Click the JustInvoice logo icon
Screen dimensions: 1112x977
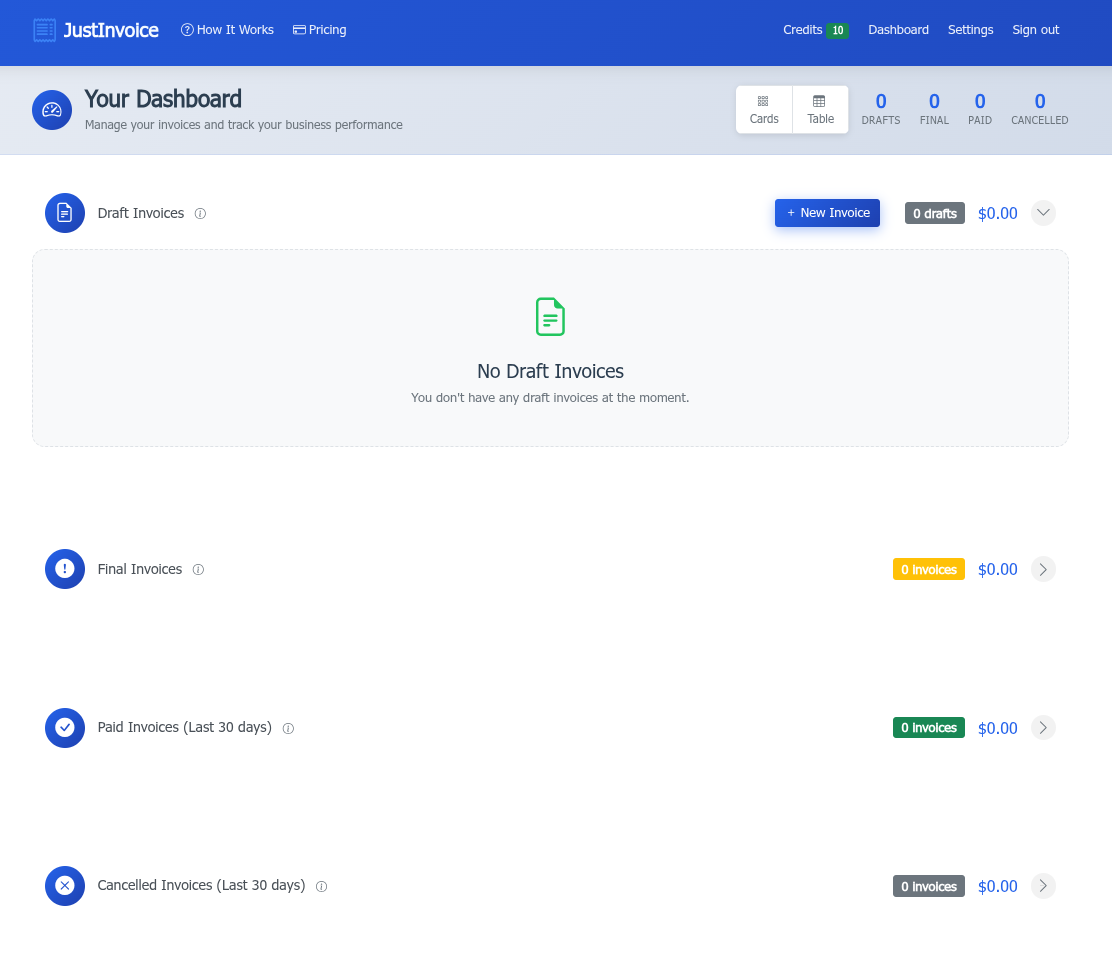[45, 30]
